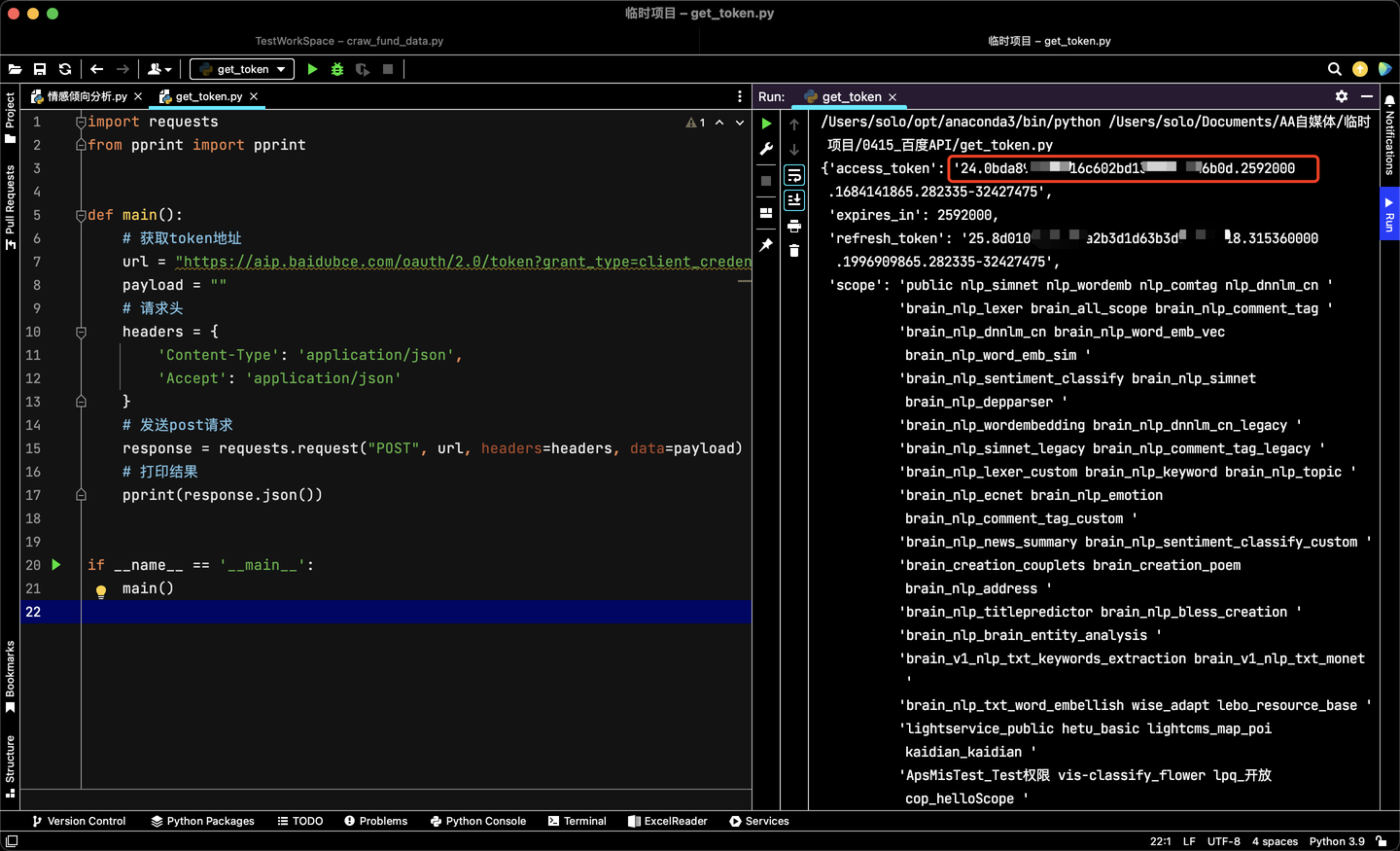Click the run gutter arrow on line 20
Viewport: 1400px width, 851px height.
point(56,564)
